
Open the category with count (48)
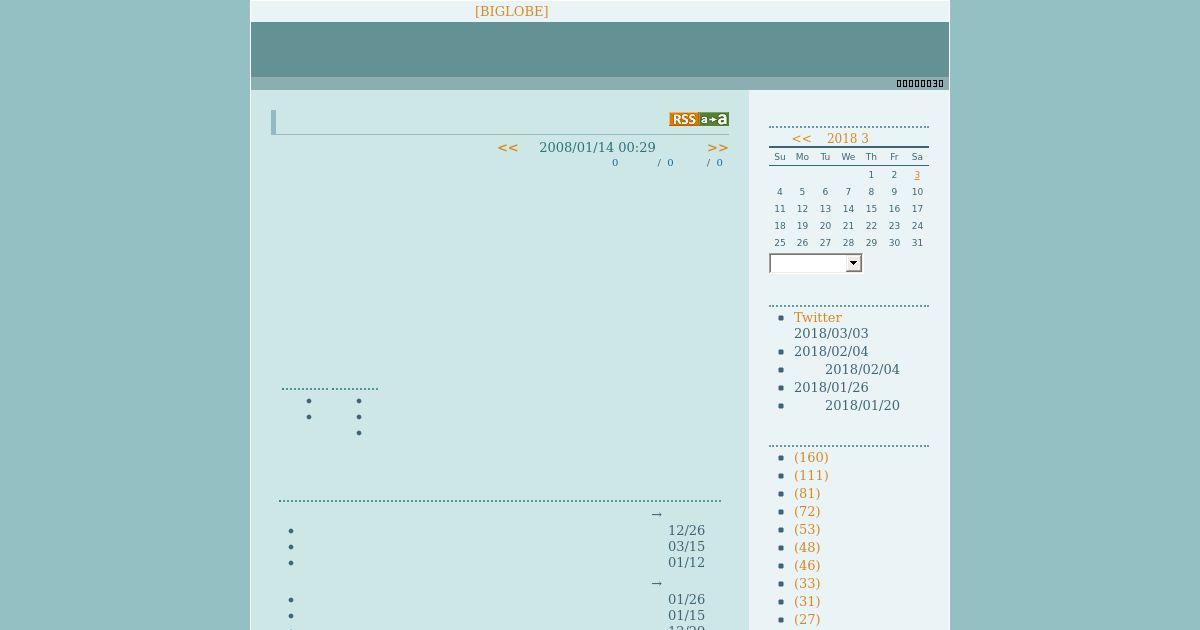(x=807, y=548)
